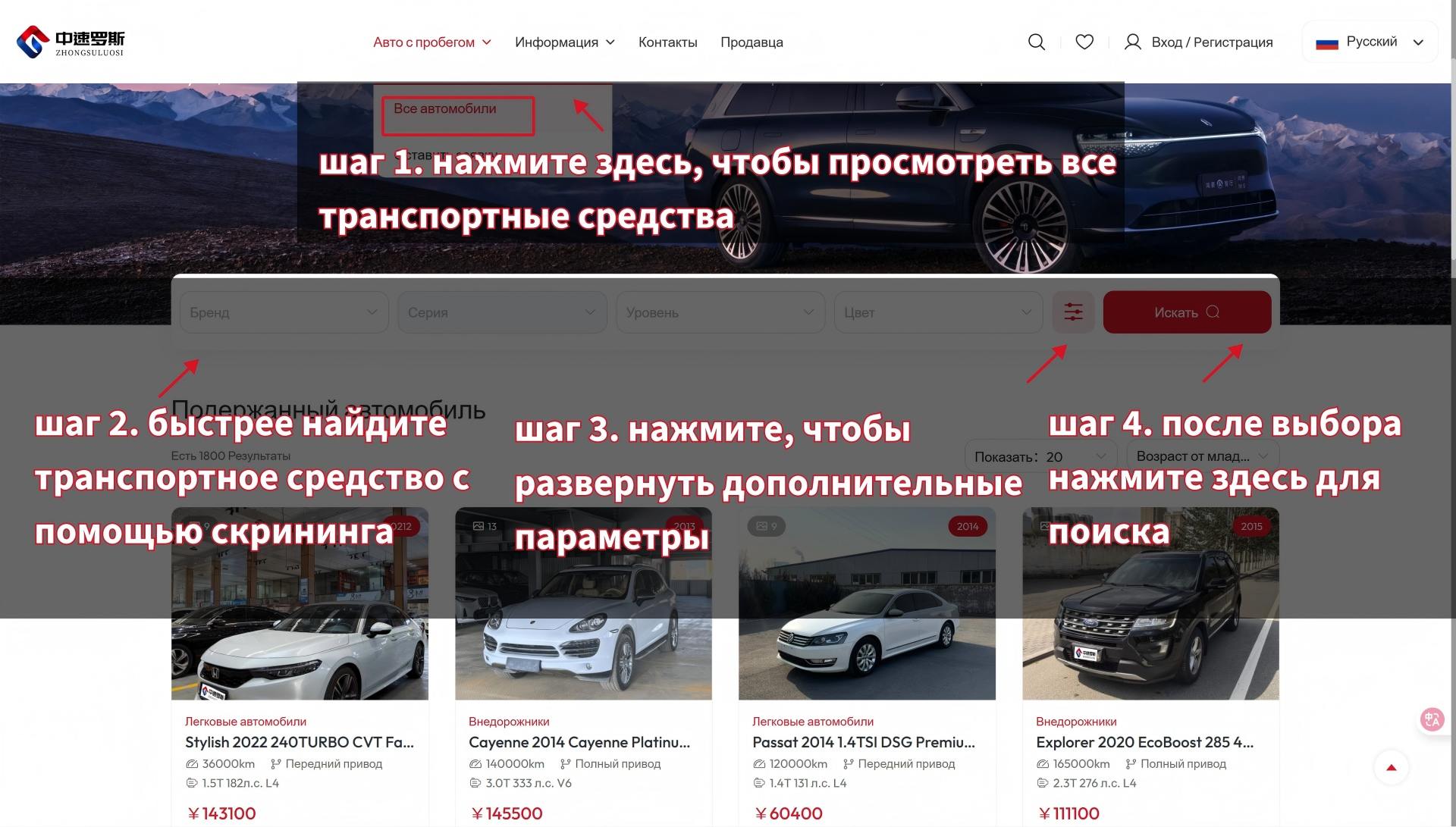Click the Искать search button
The image size is (1456, 827).
(x=1186, y=312)
